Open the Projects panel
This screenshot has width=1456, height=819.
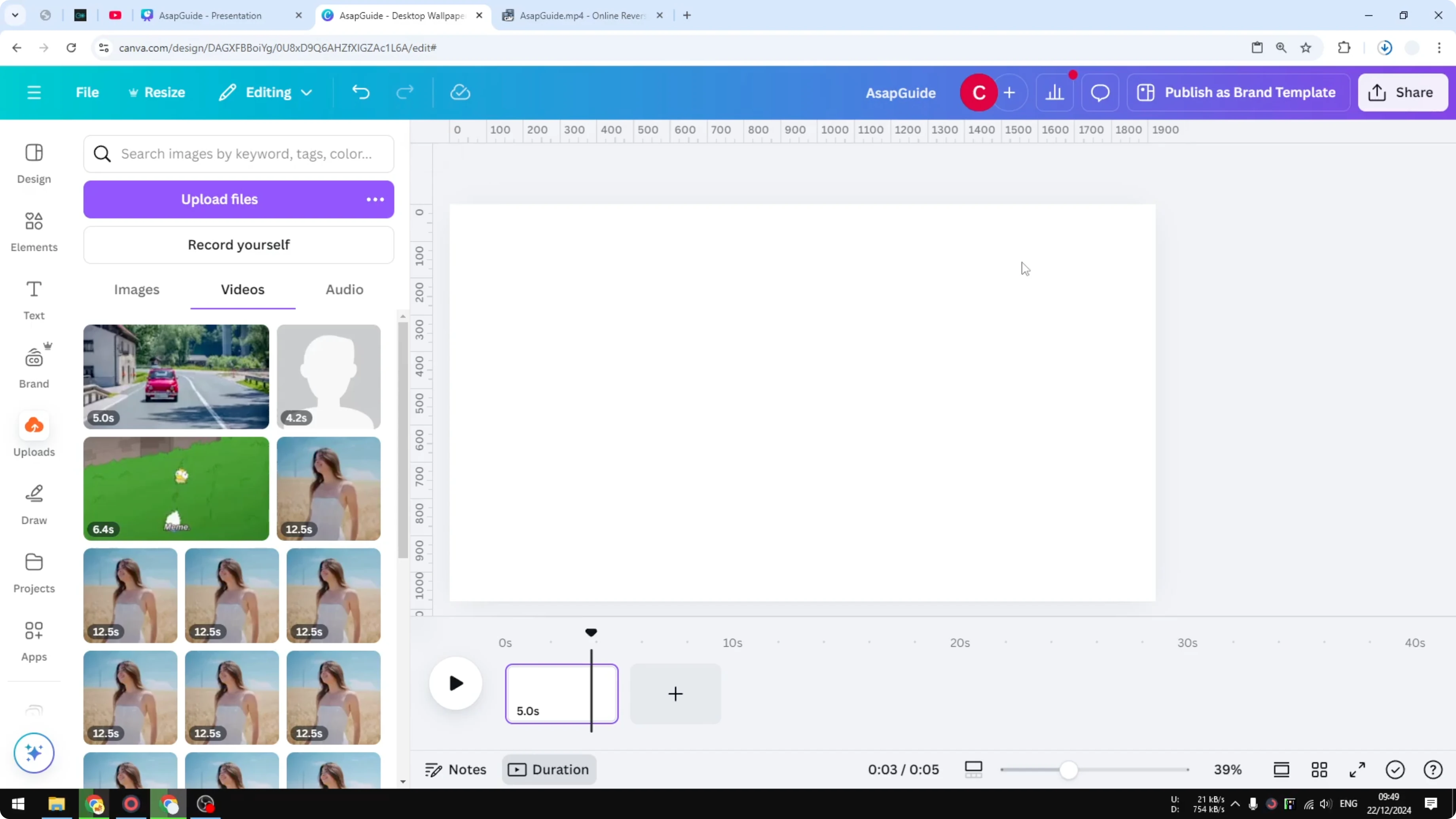coord(33,572)
